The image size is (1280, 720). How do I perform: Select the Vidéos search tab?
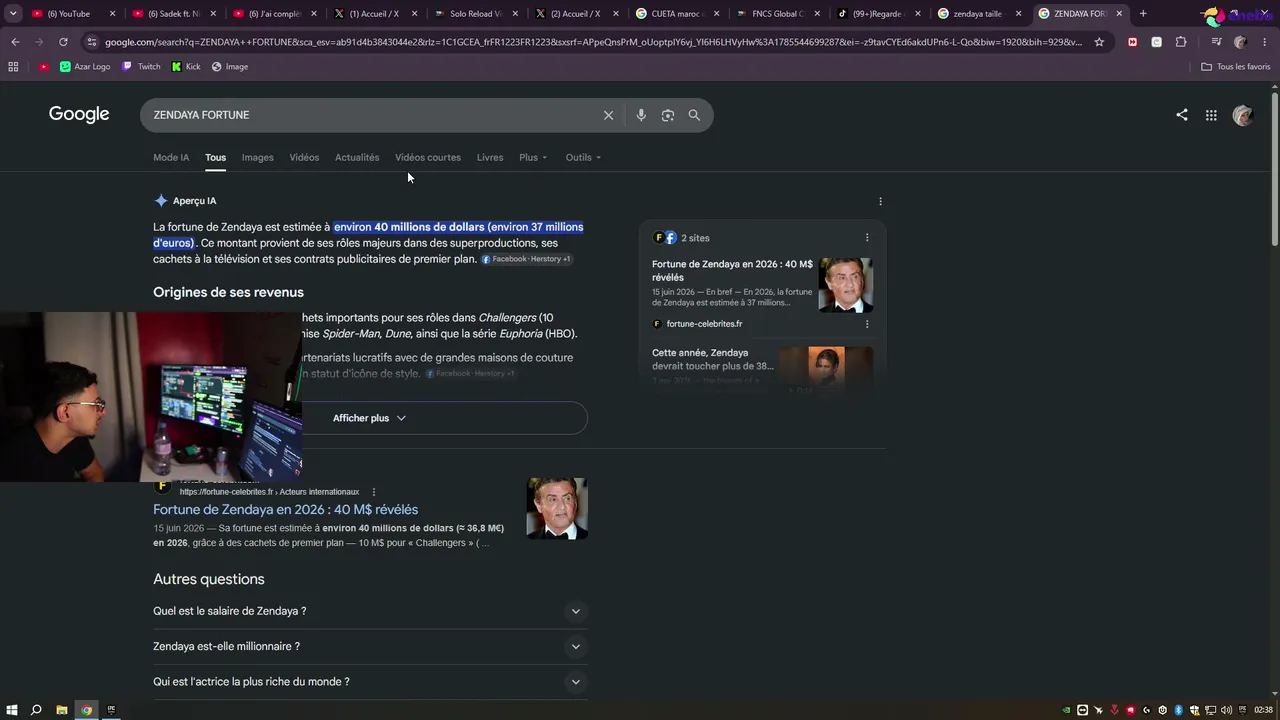click(304, 157)
